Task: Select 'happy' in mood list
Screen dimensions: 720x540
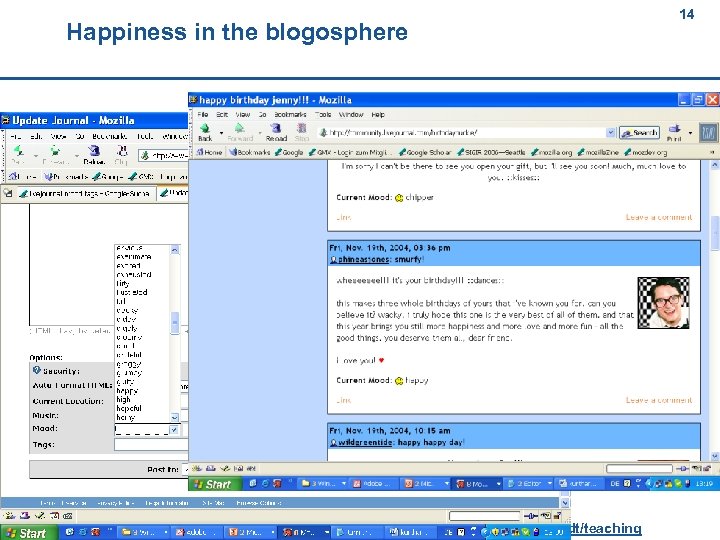Action: click(x=127, y=391)
